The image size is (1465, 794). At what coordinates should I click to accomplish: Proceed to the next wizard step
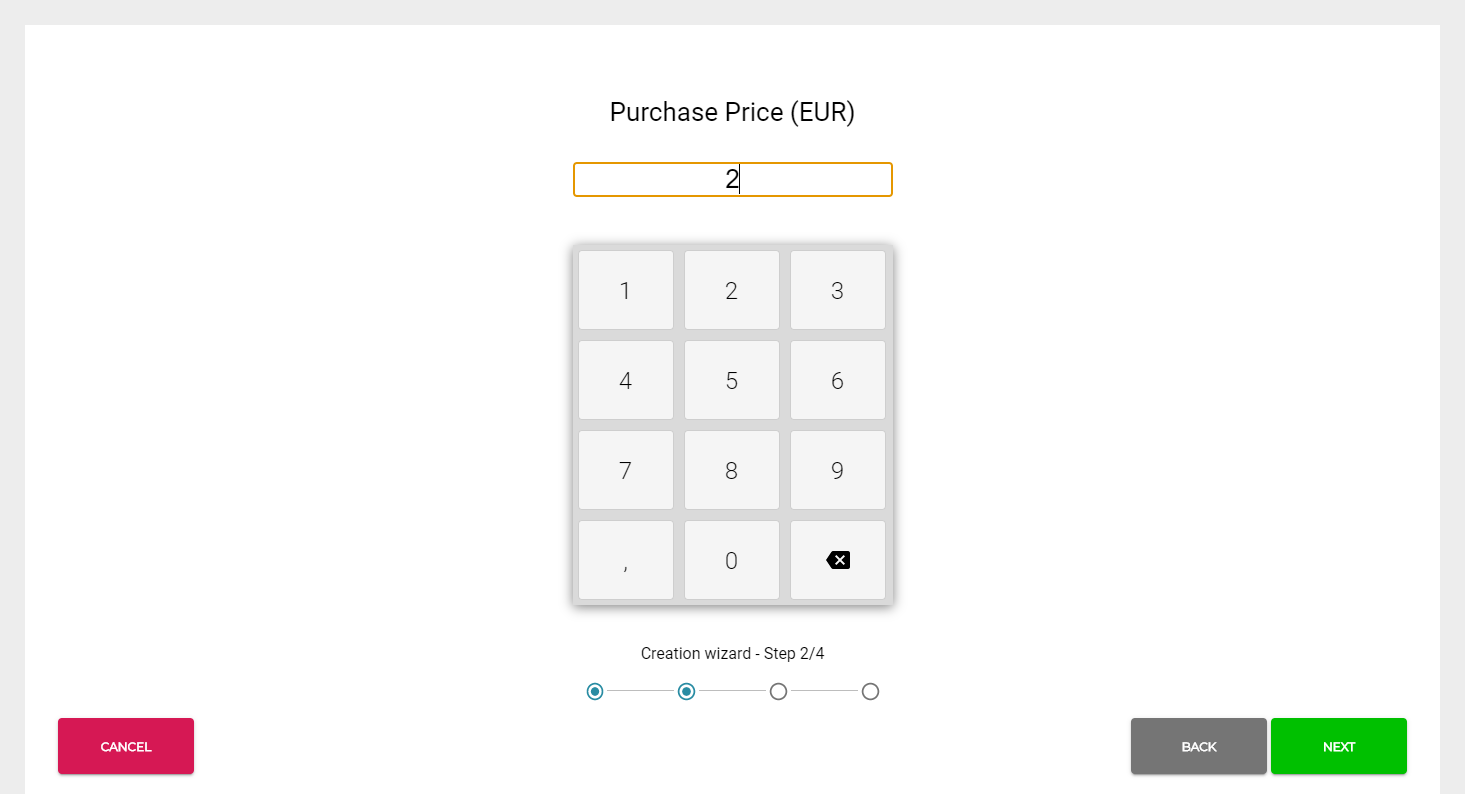[1339, 746]
